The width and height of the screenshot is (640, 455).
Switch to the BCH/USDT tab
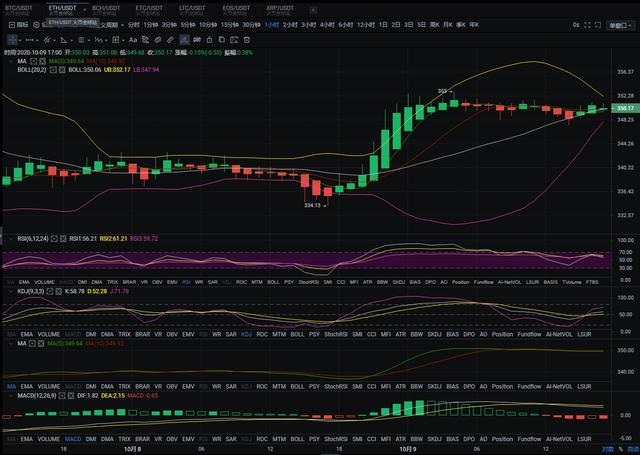[x=106, y=10]
